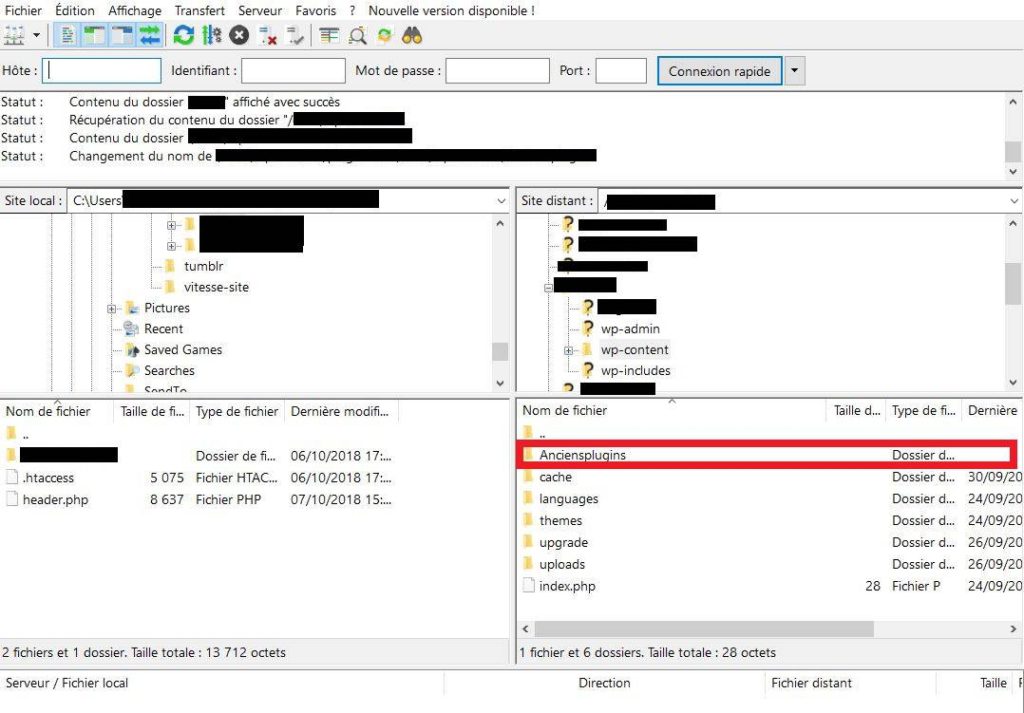Focus the Identifiant input field
The image size is (1024, 713).
coord(293,71)
